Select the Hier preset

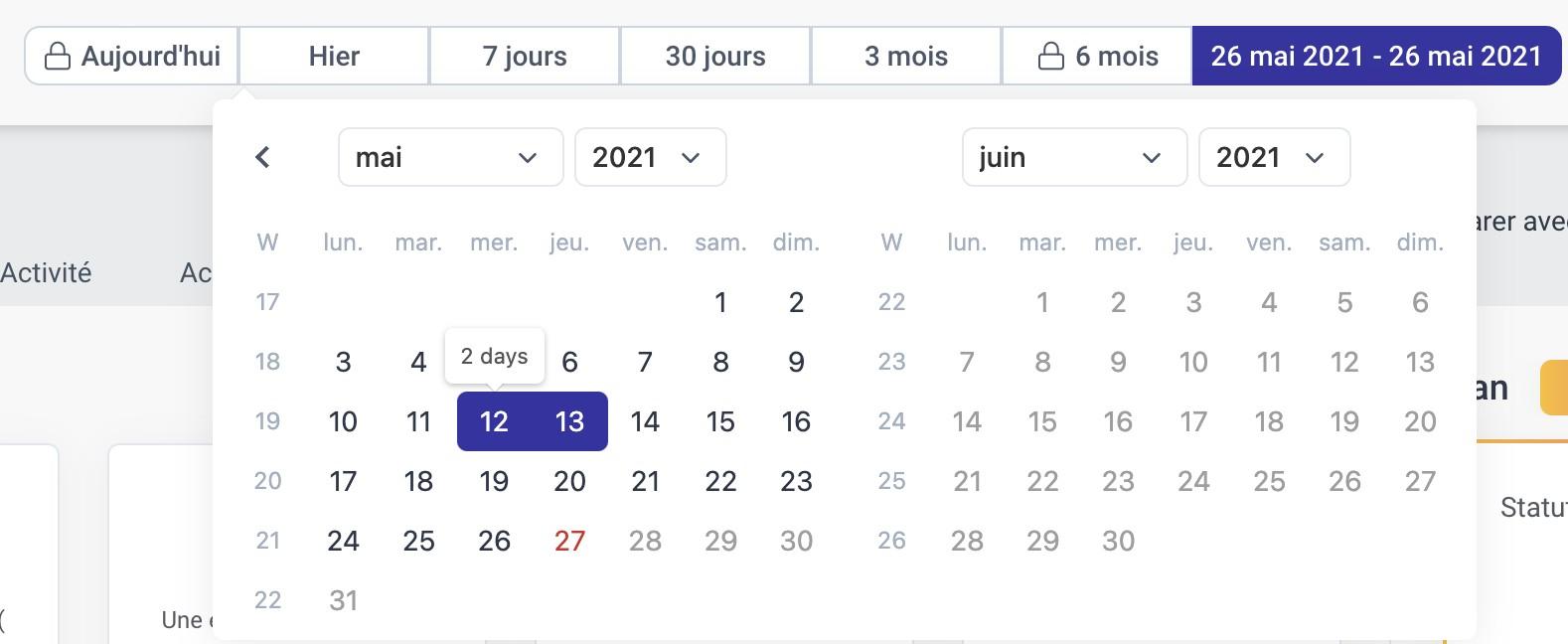[x=334, y=56]
